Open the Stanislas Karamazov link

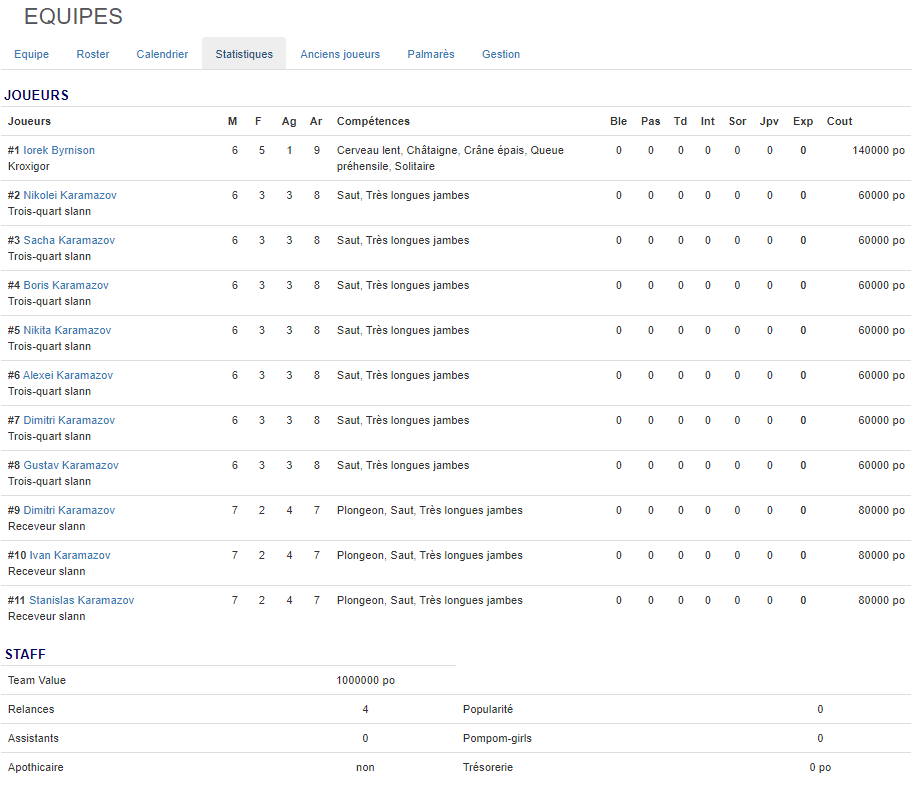coord(81,600)
